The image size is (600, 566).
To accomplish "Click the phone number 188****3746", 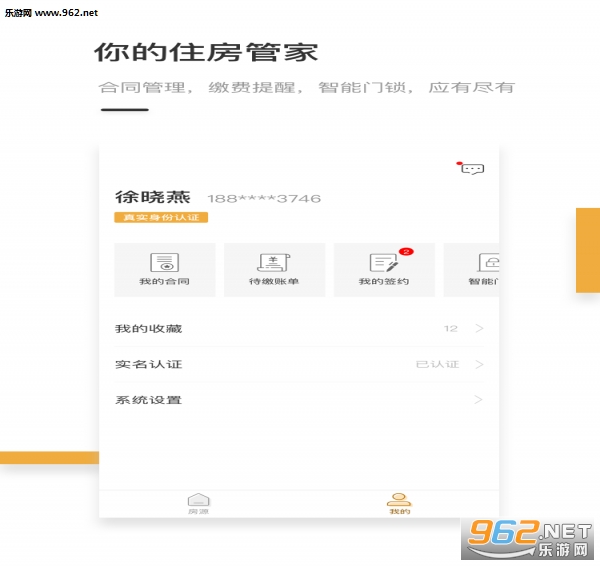I will tap(264, 198).
